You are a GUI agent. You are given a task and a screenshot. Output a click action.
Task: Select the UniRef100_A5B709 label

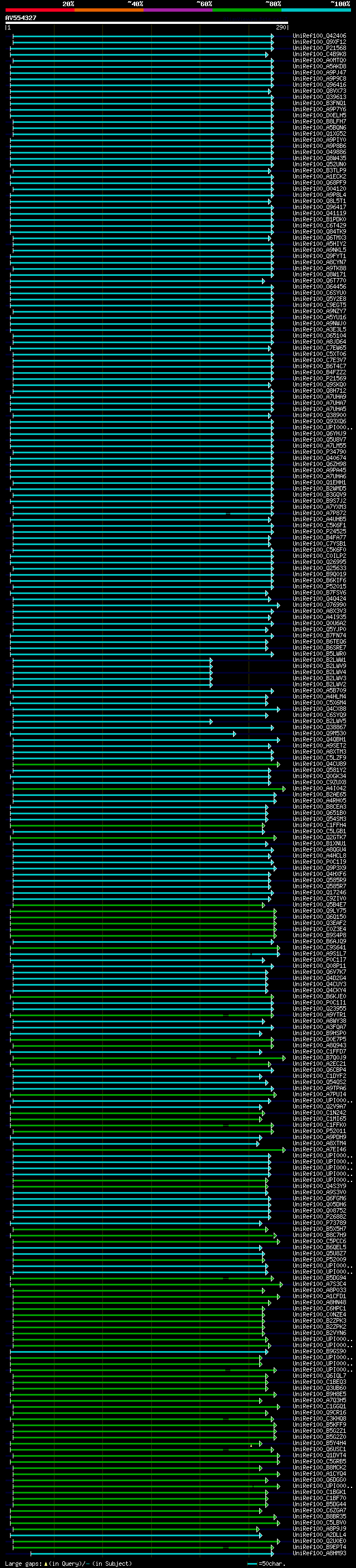point(319,690)
